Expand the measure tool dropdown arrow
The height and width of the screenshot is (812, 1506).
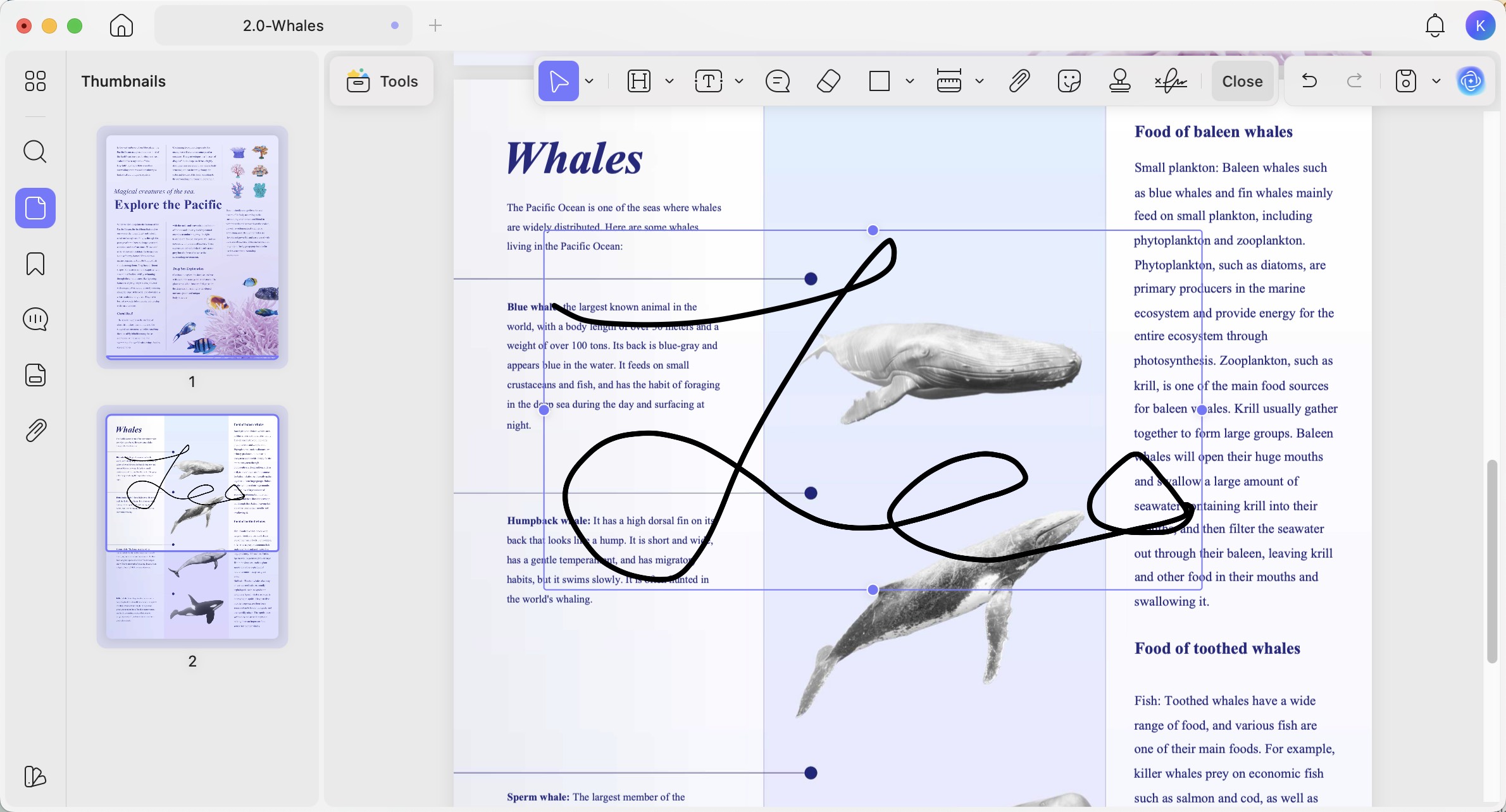pos(980,81)
